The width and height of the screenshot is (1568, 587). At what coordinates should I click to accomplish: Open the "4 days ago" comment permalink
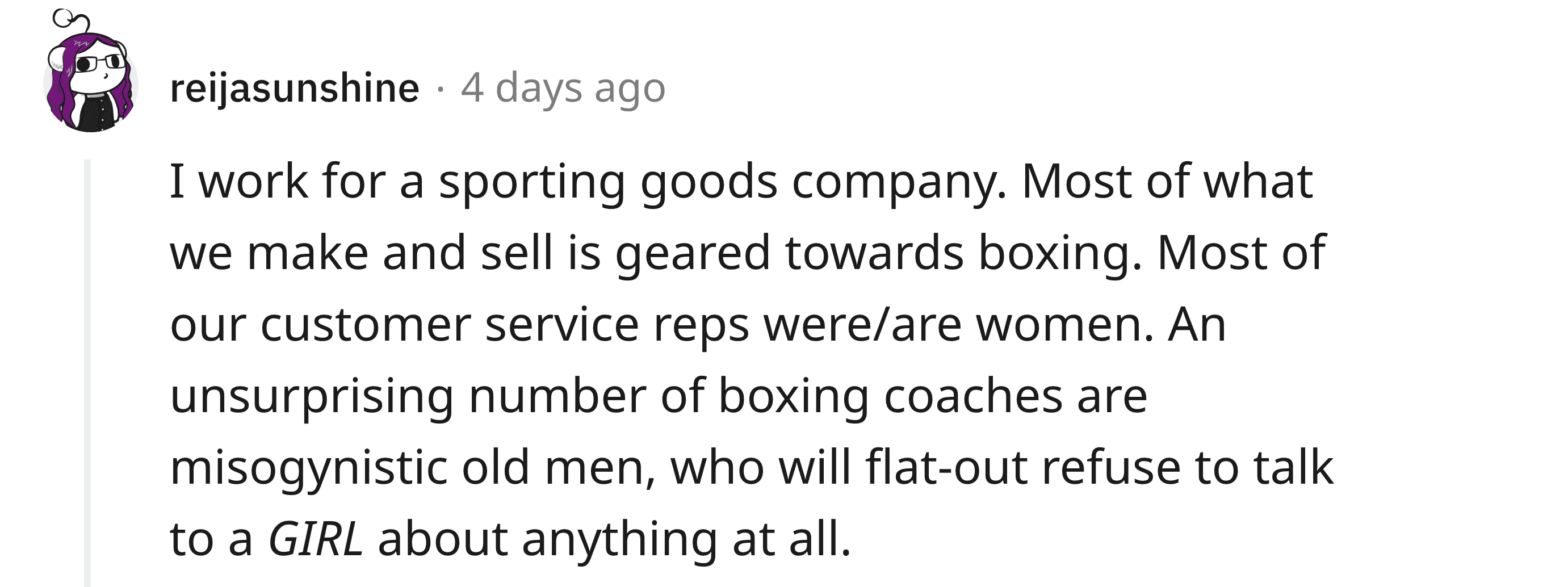click(x=563, y=89)
